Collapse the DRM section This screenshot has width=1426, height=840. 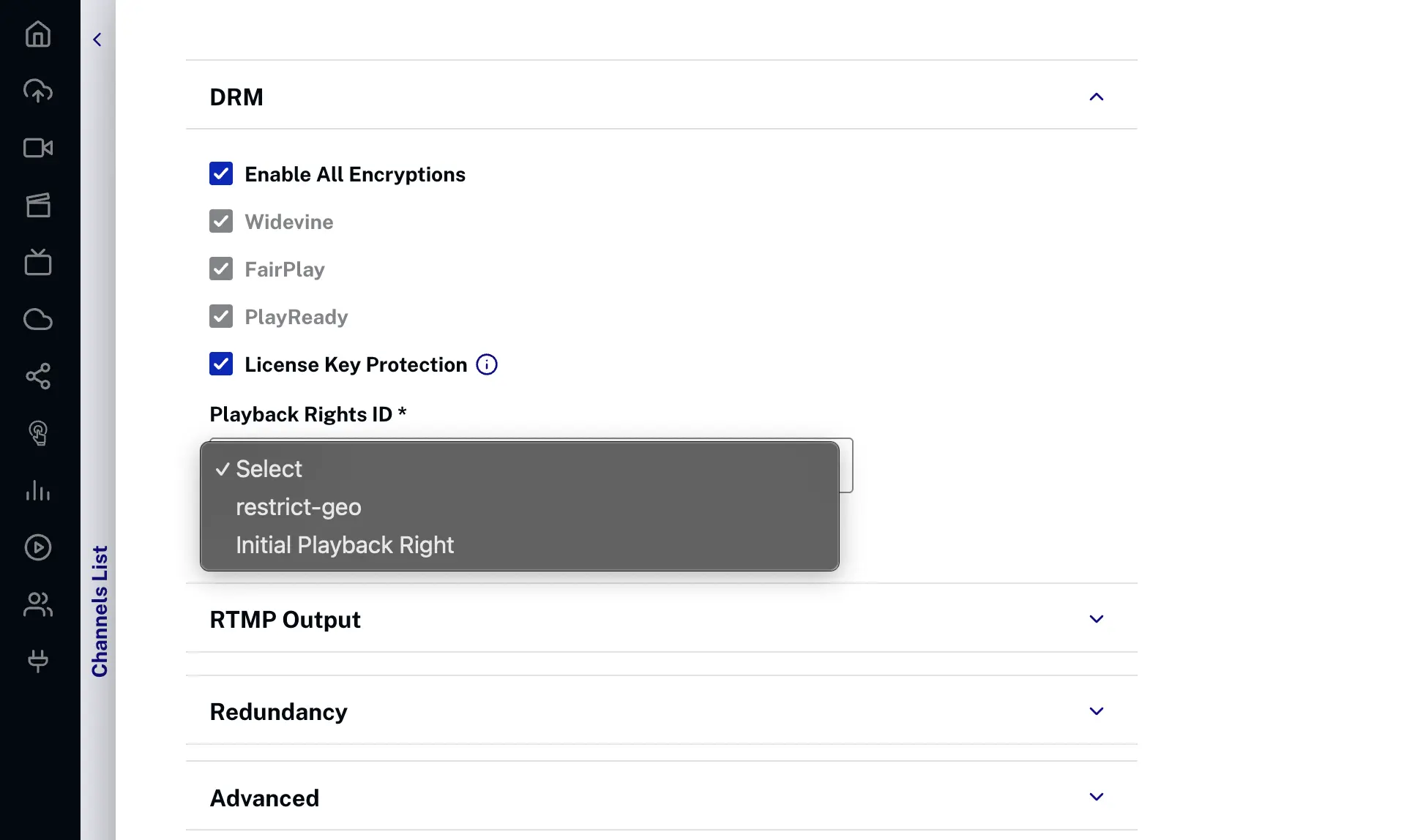1096,96
